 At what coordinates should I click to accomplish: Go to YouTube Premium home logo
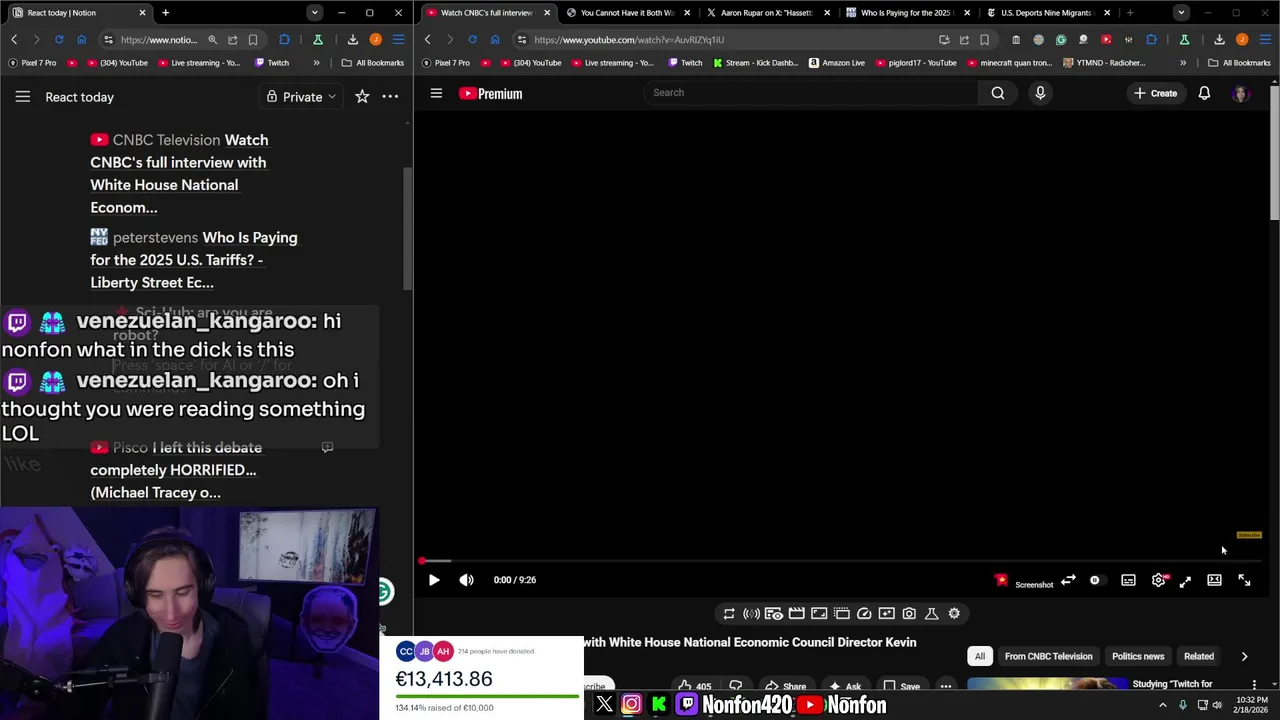click(490, 93)
